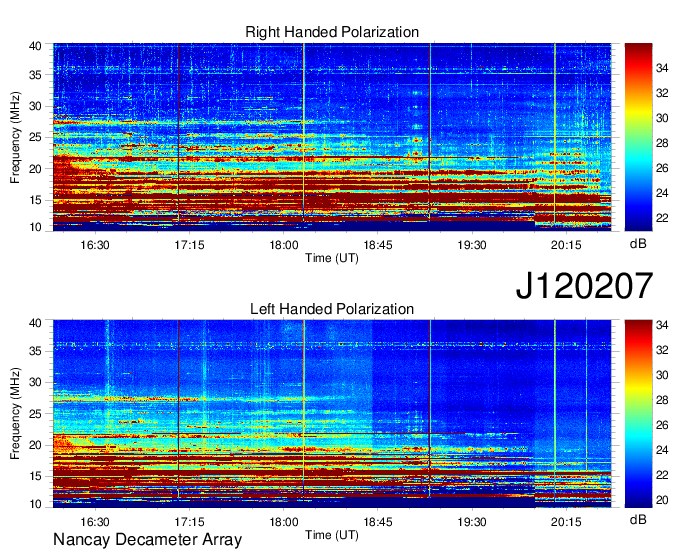Click the 20 value on left-handed color bar
This screenshot has height=552, width=680.
coord(662,500)
